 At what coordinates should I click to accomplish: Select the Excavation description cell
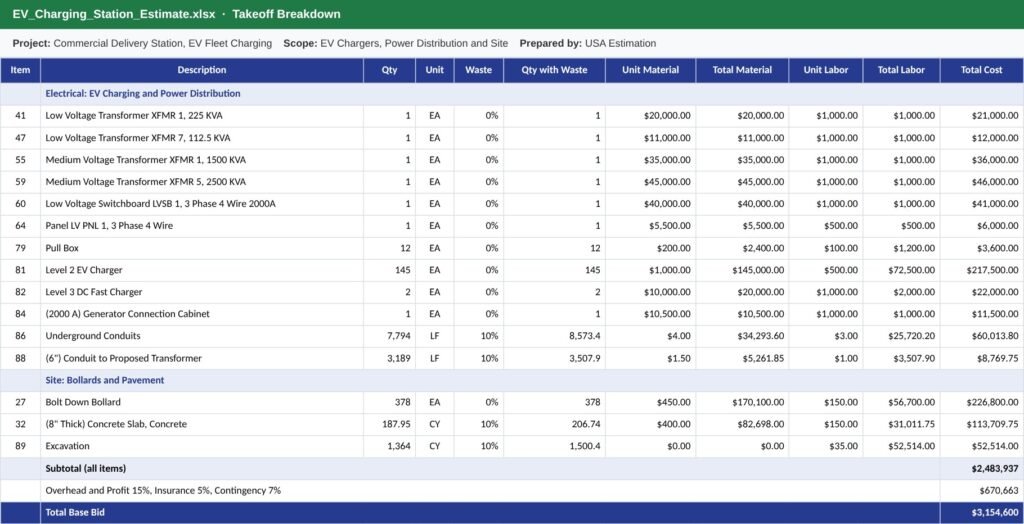(202, 446)
